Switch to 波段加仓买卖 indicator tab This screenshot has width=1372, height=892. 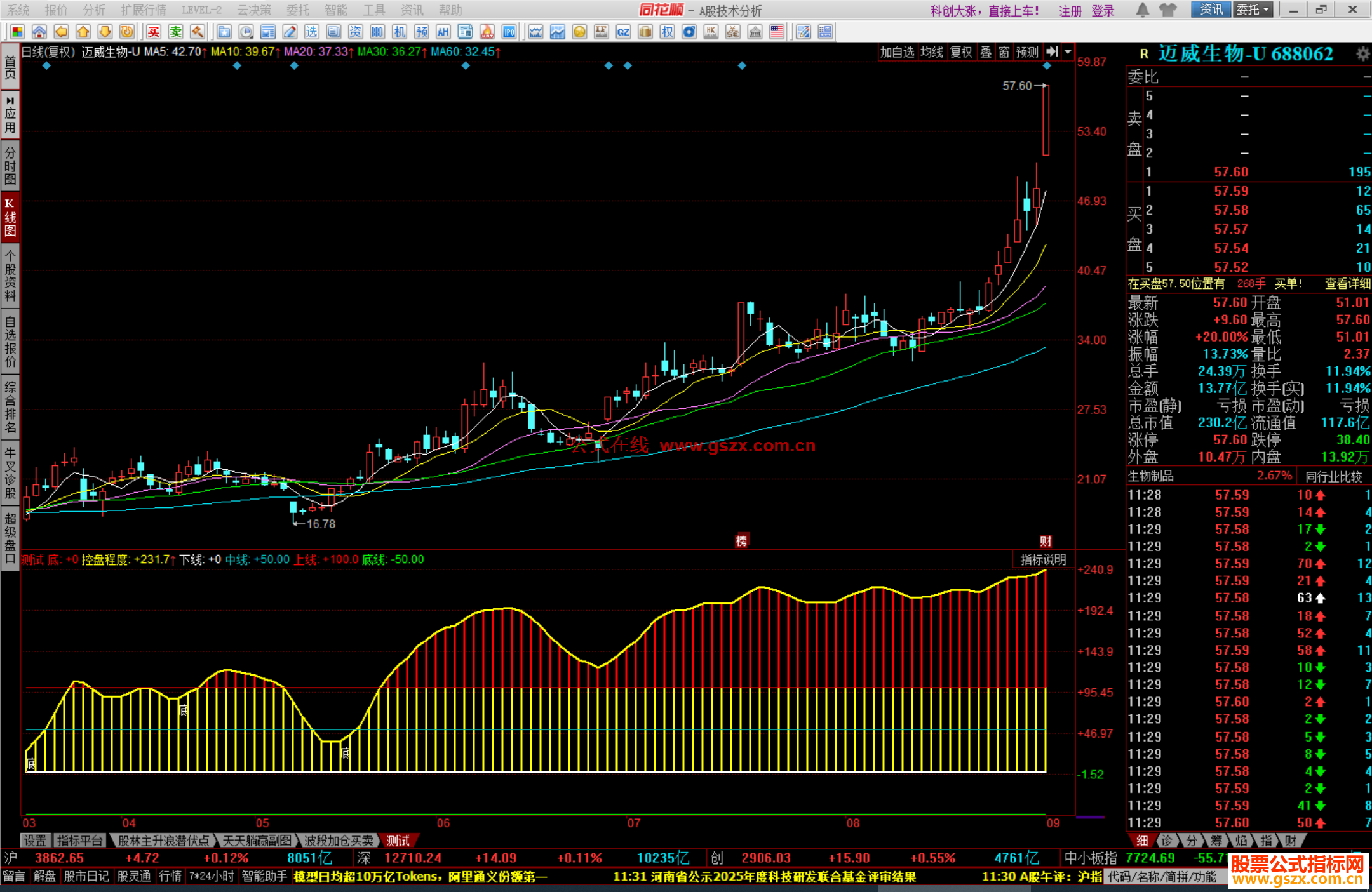[x=339, y=841]
